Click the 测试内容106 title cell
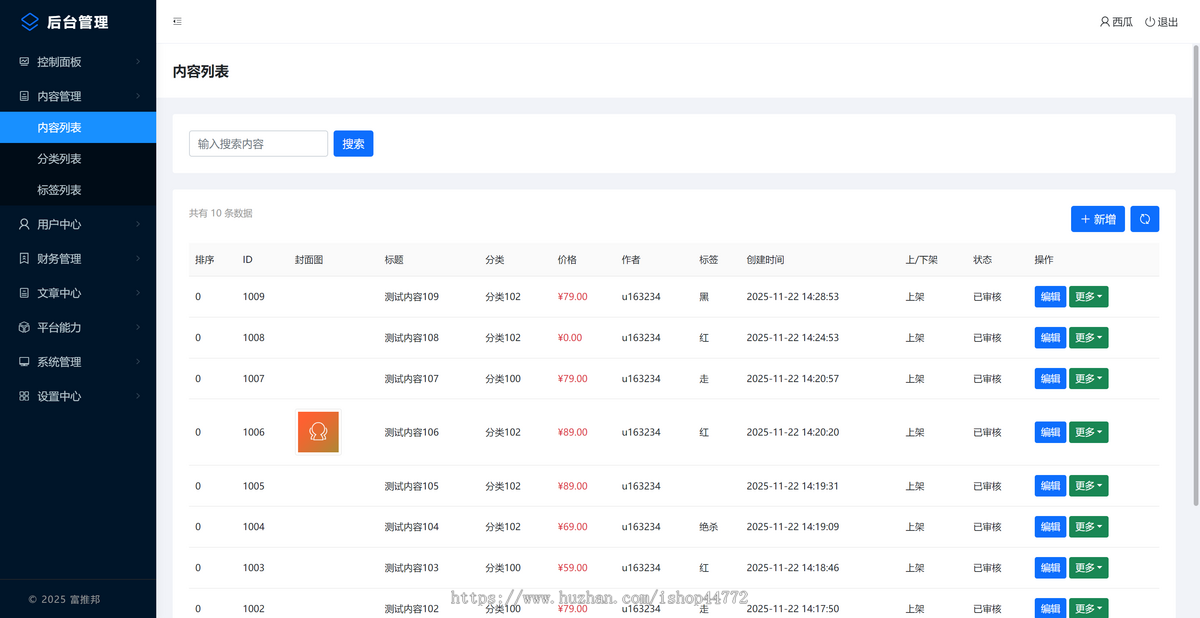 click(x=412, y=432)
